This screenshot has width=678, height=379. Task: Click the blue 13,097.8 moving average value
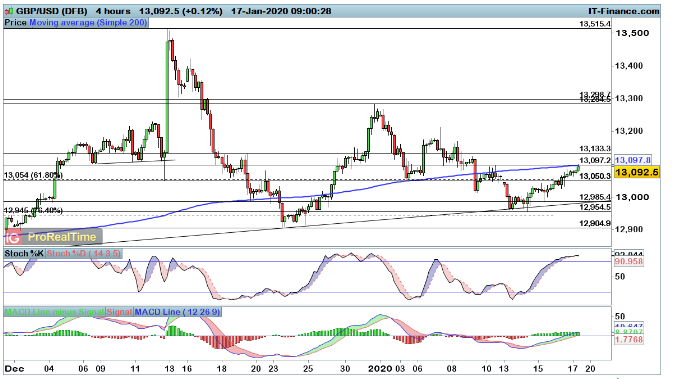(x=633, y=160)
